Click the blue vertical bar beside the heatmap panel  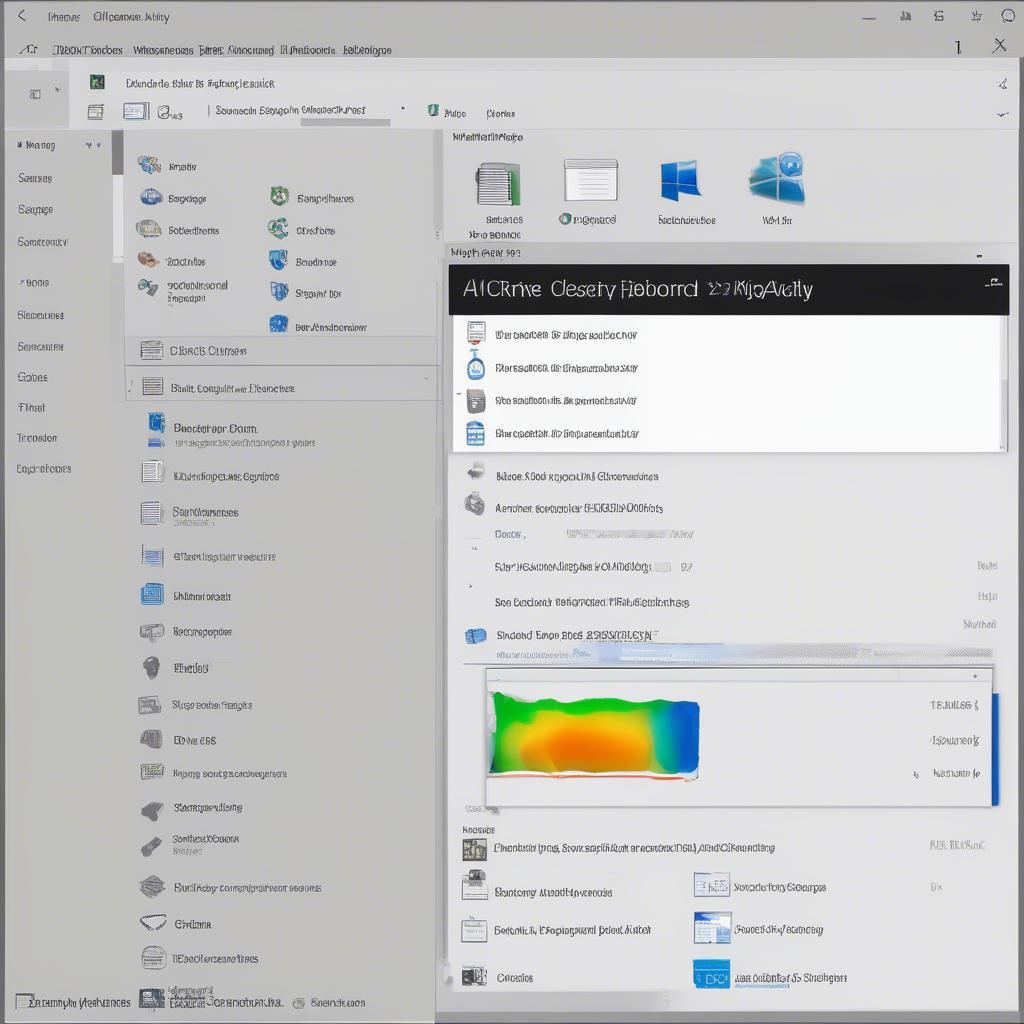995,749
